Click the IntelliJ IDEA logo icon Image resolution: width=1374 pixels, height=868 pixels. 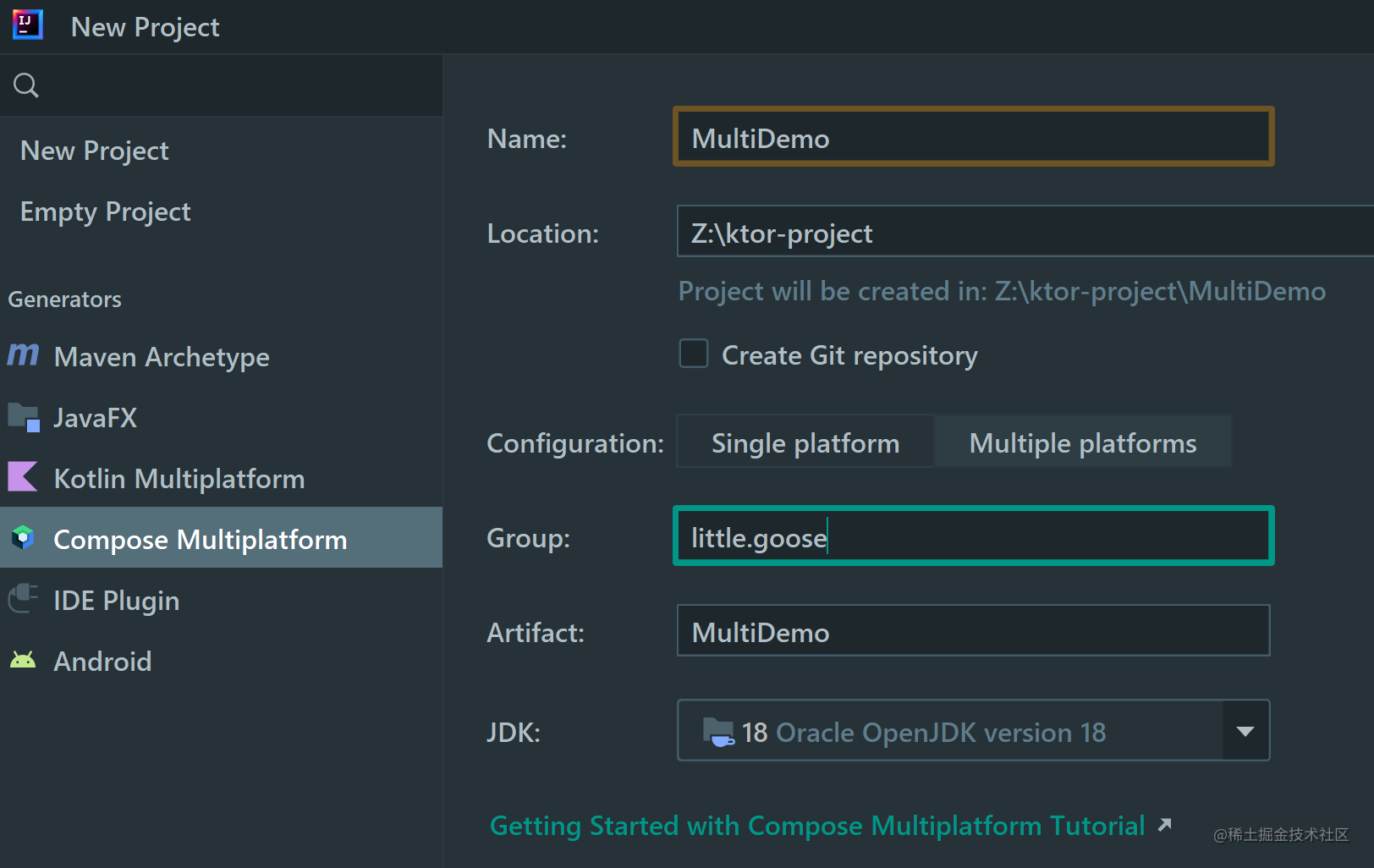click(27, 25)
